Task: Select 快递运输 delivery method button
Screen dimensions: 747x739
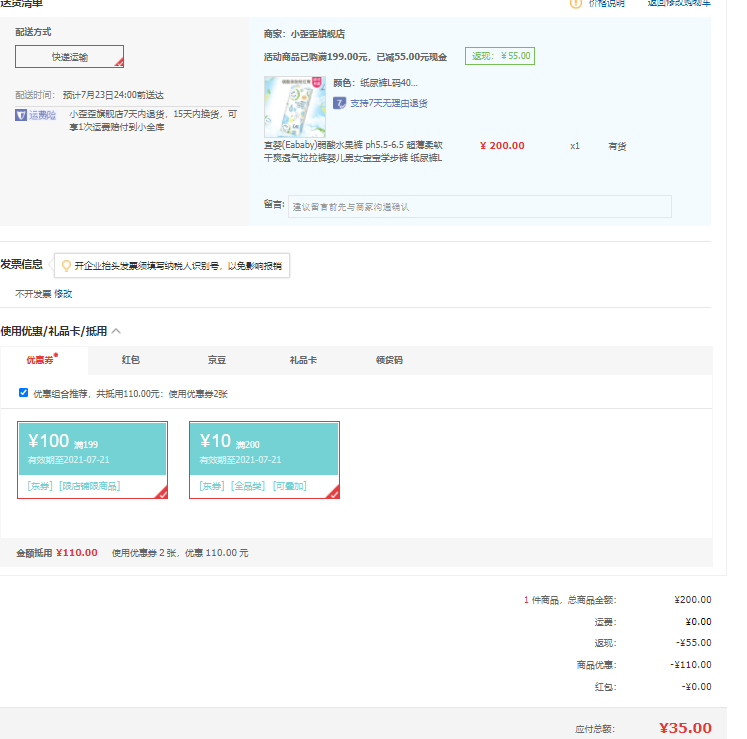Action: pyautogui.click(x=70, y=57)
